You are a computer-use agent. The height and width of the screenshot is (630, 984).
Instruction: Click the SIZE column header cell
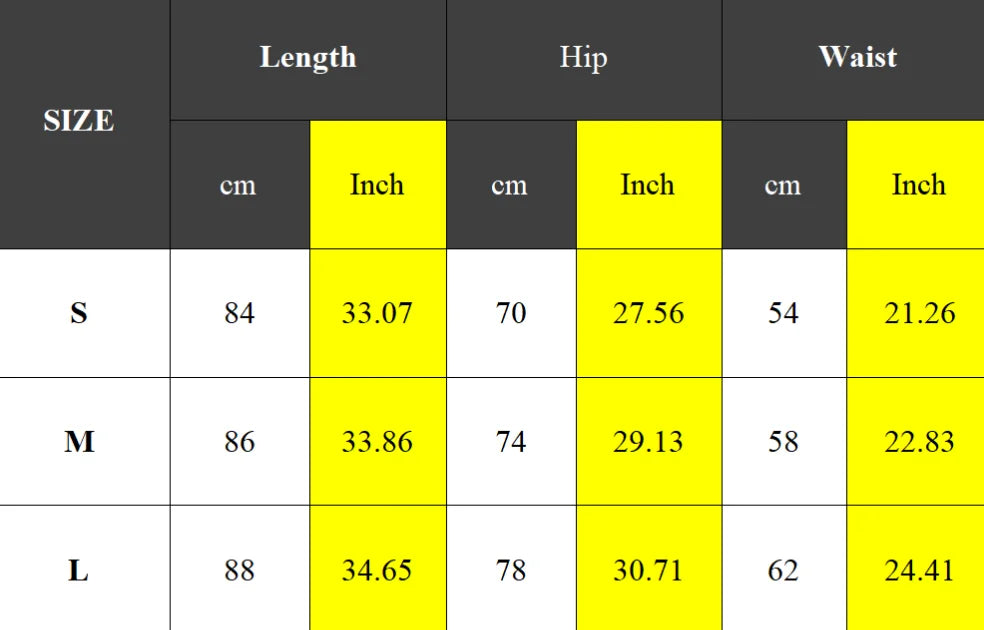pyautogui.click(x=79, y=122)
